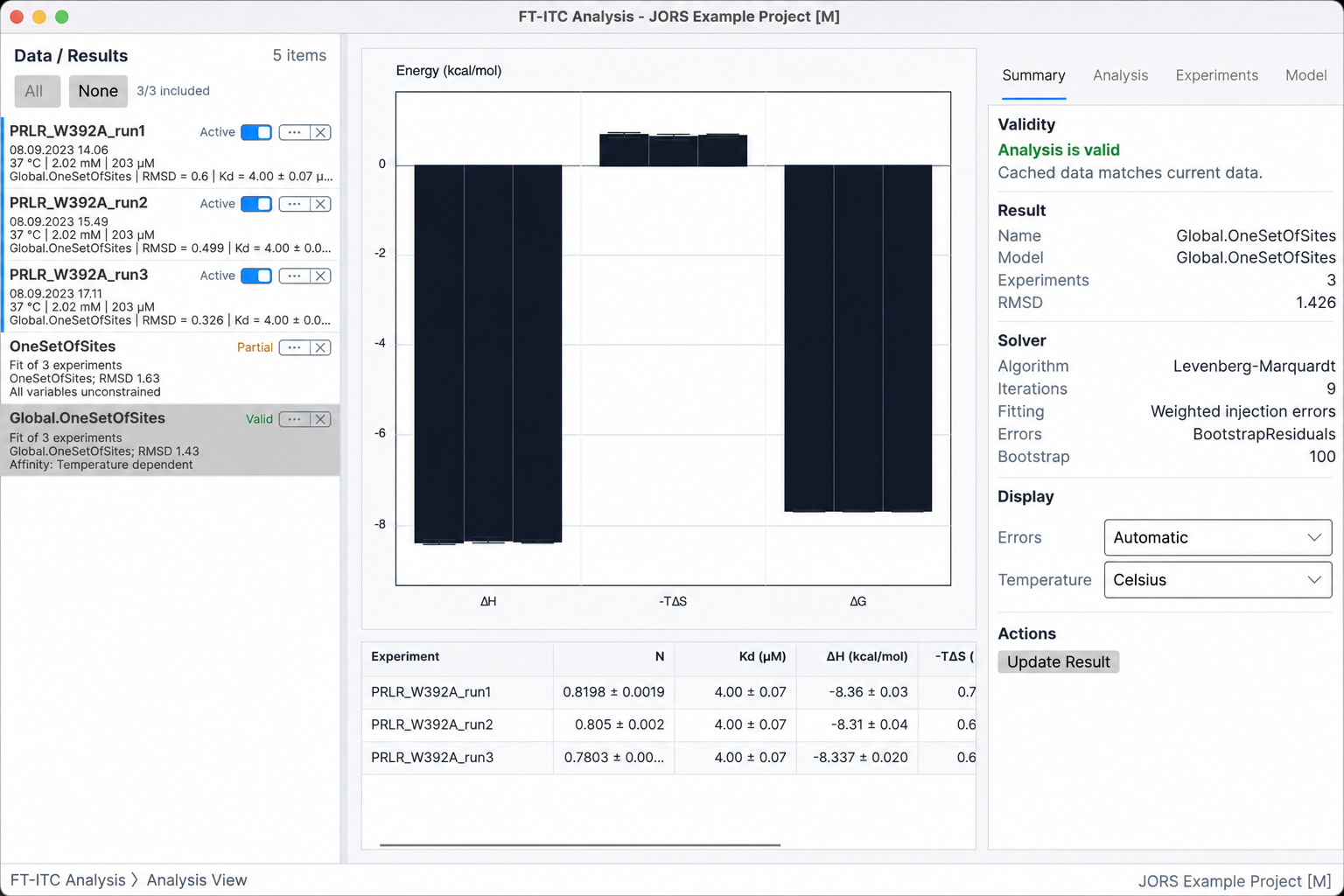
Task: Open more options for OneSetOfSites result
Action: (x=295, y=347)
